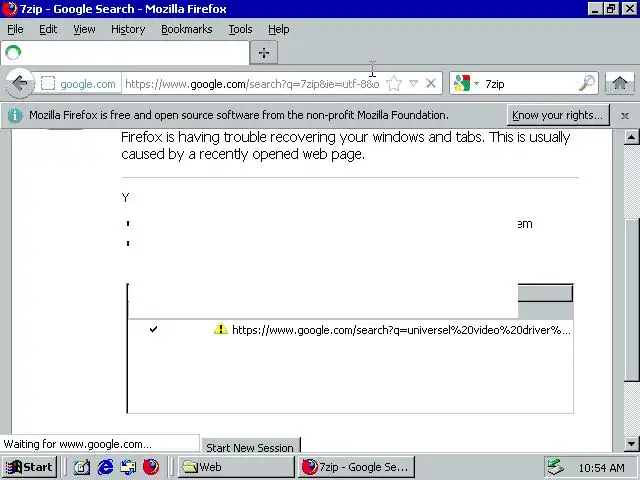Open the search engine selector dropdown arrow
Image resolution: width=640 pixels, height=480 pixels.
[x=476, y=84]
